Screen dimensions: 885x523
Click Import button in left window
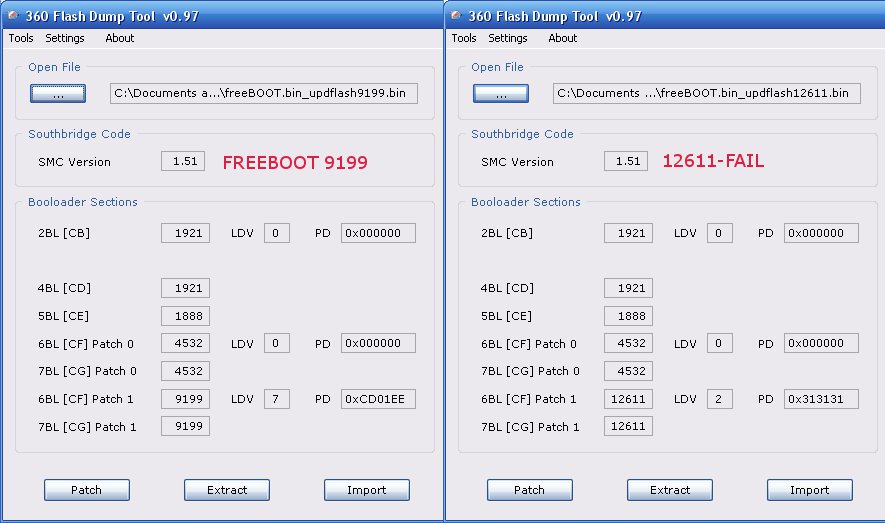click(367, 490)
